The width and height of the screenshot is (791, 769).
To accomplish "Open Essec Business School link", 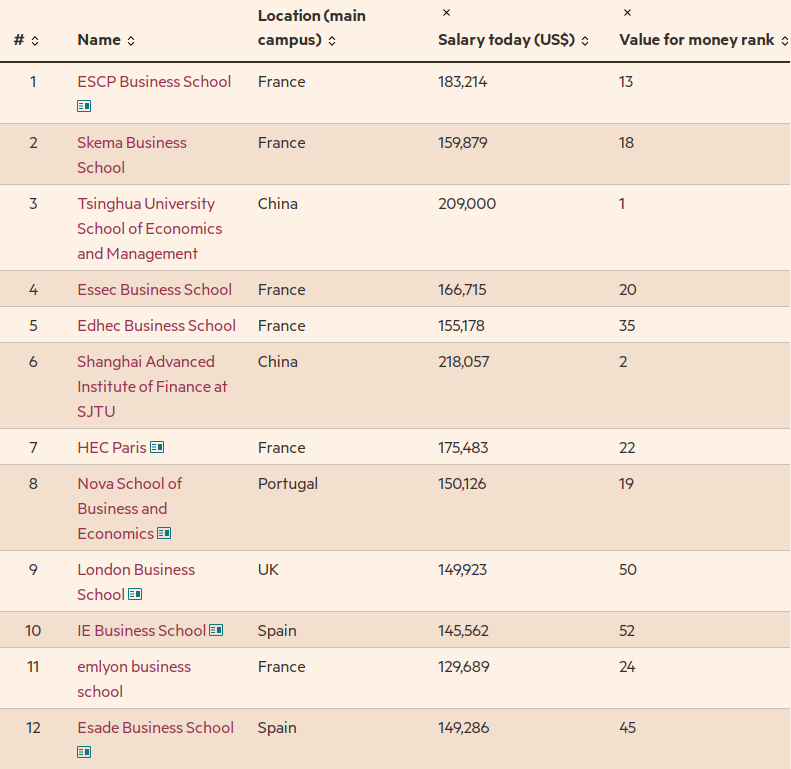I will [x=154, y=290].
